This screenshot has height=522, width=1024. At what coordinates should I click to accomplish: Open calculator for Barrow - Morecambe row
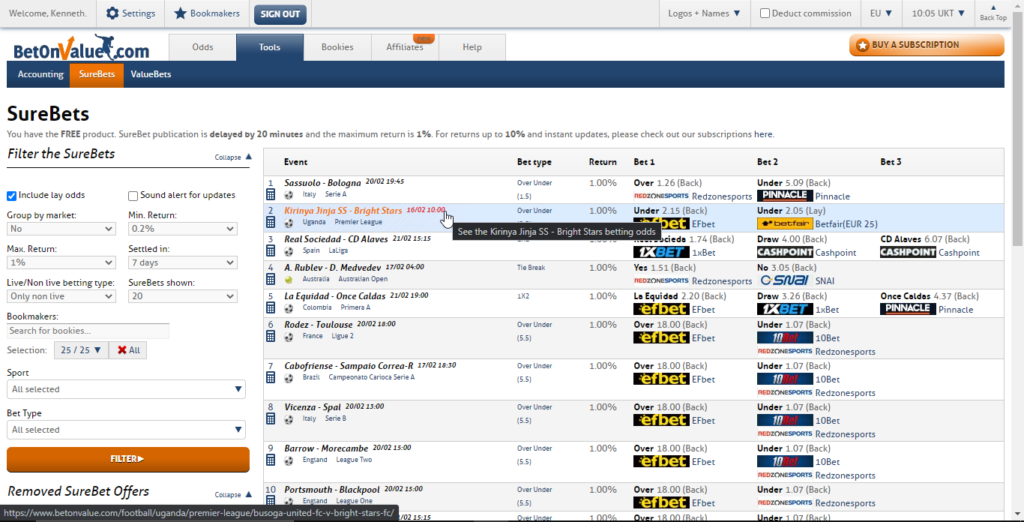pos(271,460)
